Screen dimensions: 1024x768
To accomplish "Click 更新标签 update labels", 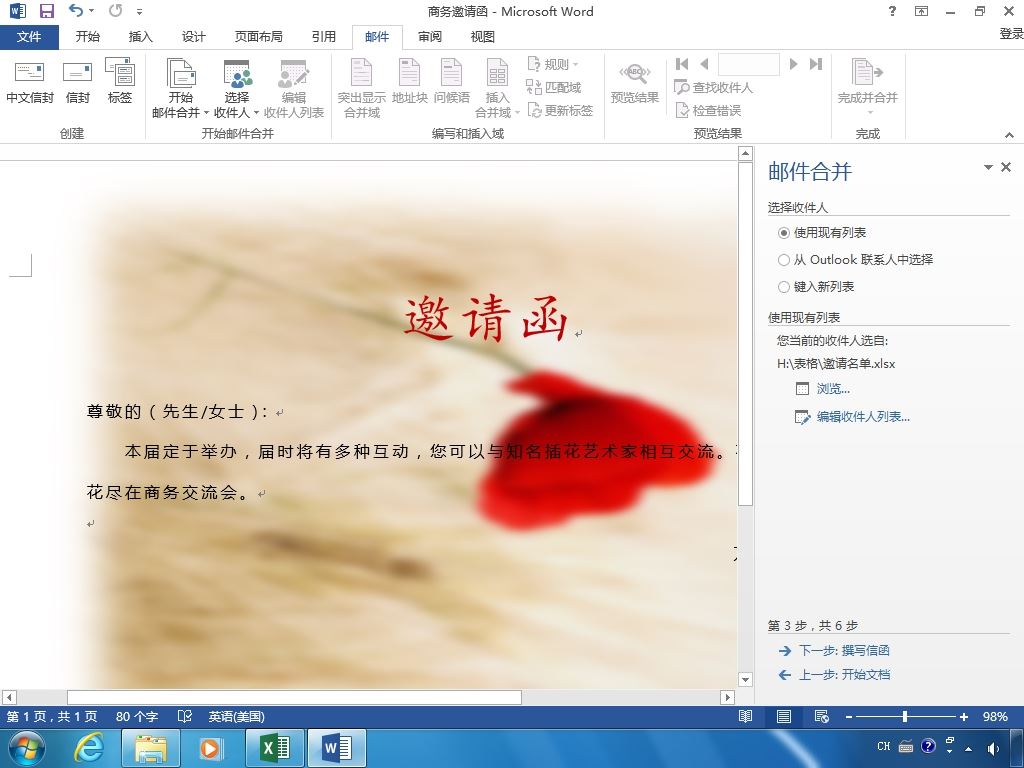I will [560, 111].
